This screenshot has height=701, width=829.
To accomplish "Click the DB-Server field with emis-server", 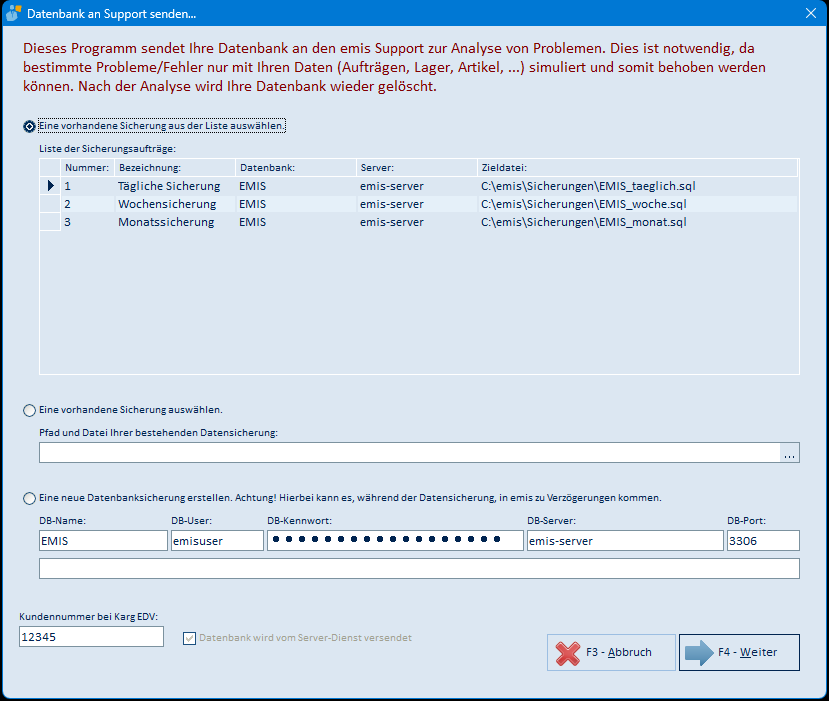I will point(625,541).
